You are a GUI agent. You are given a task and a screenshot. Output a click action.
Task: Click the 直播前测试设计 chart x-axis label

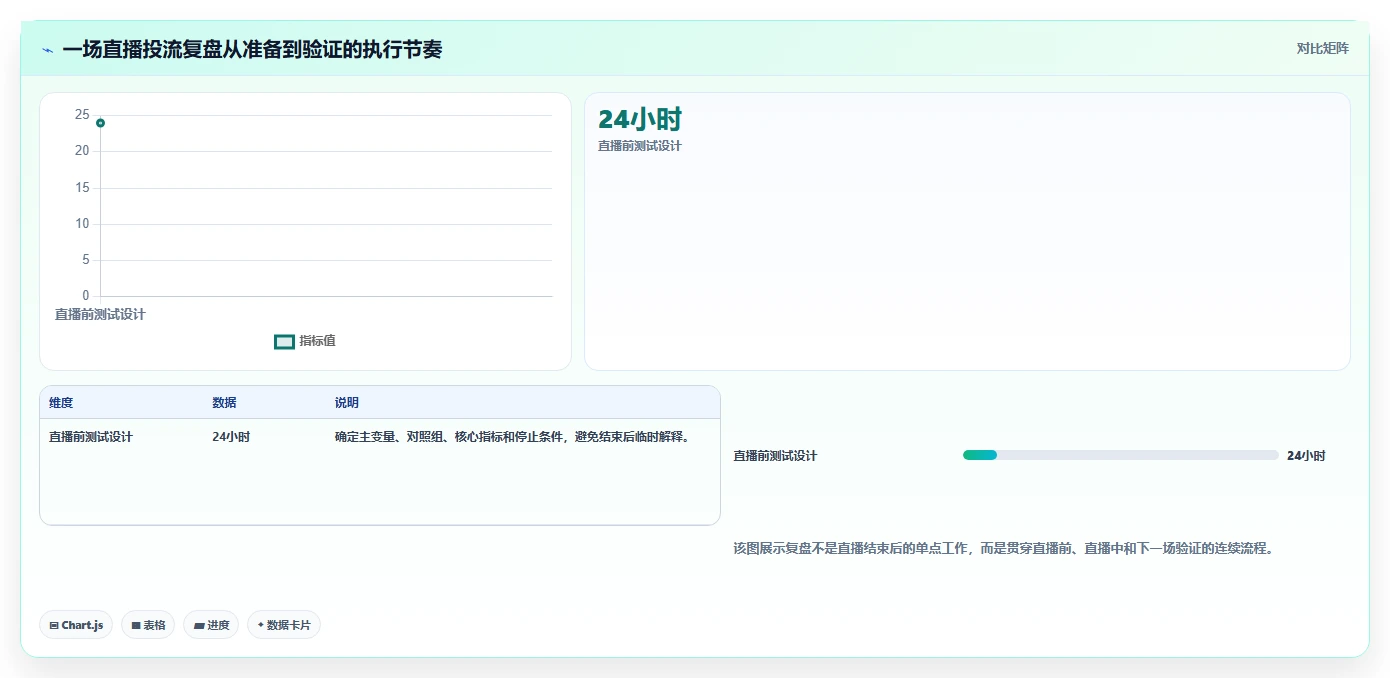(x=100, y=314)
